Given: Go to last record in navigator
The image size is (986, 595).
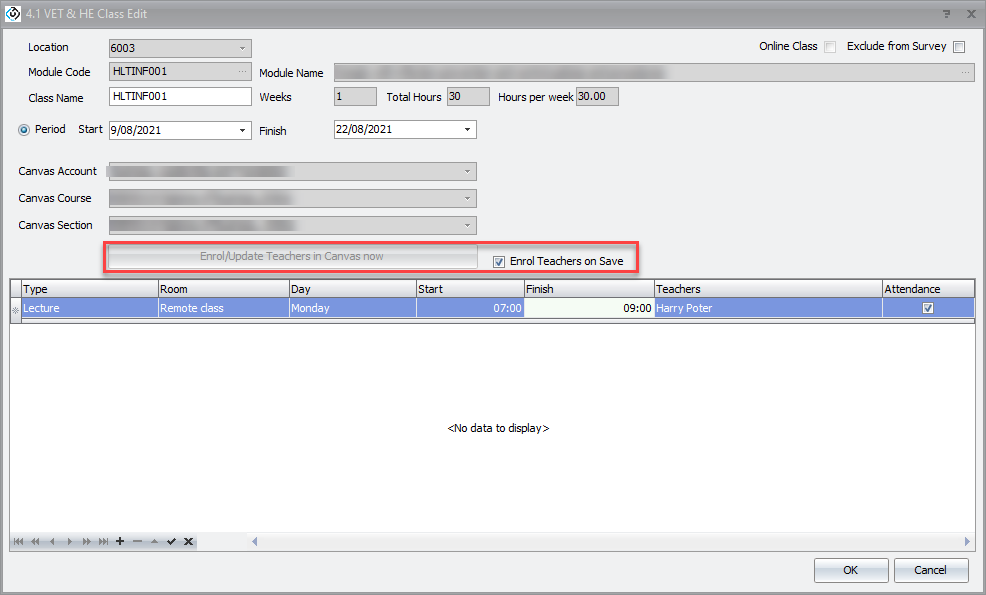Looking at the screenshot, I should pos(103,541).
